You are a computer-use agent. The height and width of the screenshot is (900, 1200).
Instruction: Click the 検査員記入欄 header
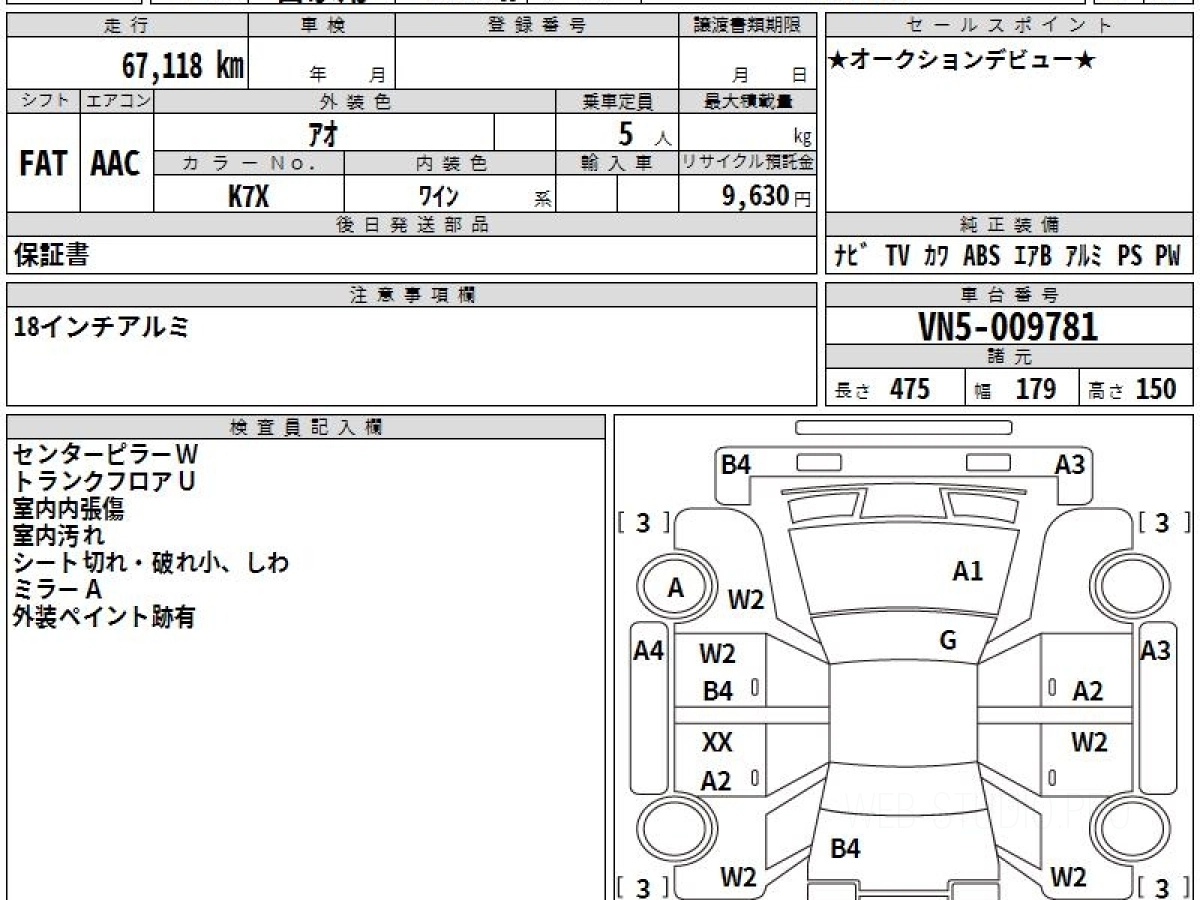[x=306, y=427]
